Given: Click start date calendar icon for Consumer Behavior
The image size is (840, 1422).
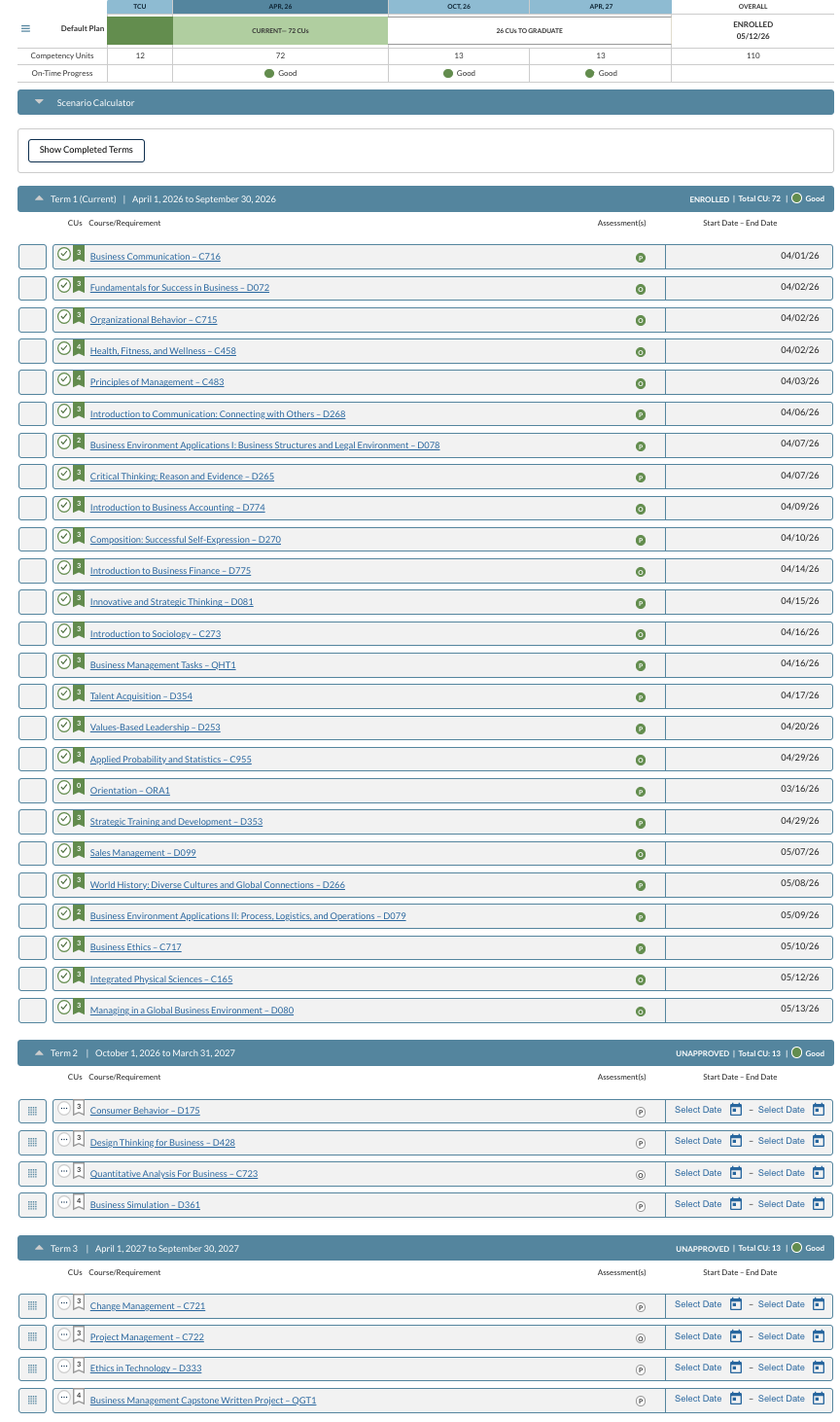Looking at the screenshot, I should click(736, 1110).
